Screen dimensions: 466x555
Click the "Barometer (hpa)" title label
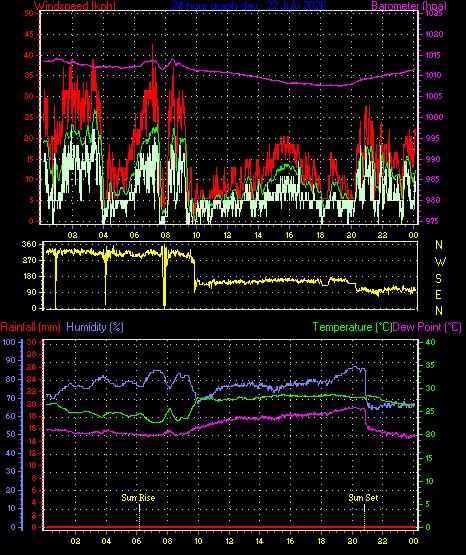click(x=409, y=5)
